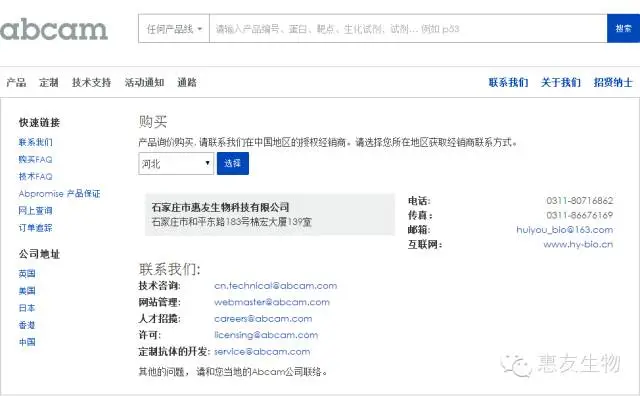Click the 联系我们: section heading
Image resolution: width=640 pixels, height=396 pixels.
click(x=170, y=269)
